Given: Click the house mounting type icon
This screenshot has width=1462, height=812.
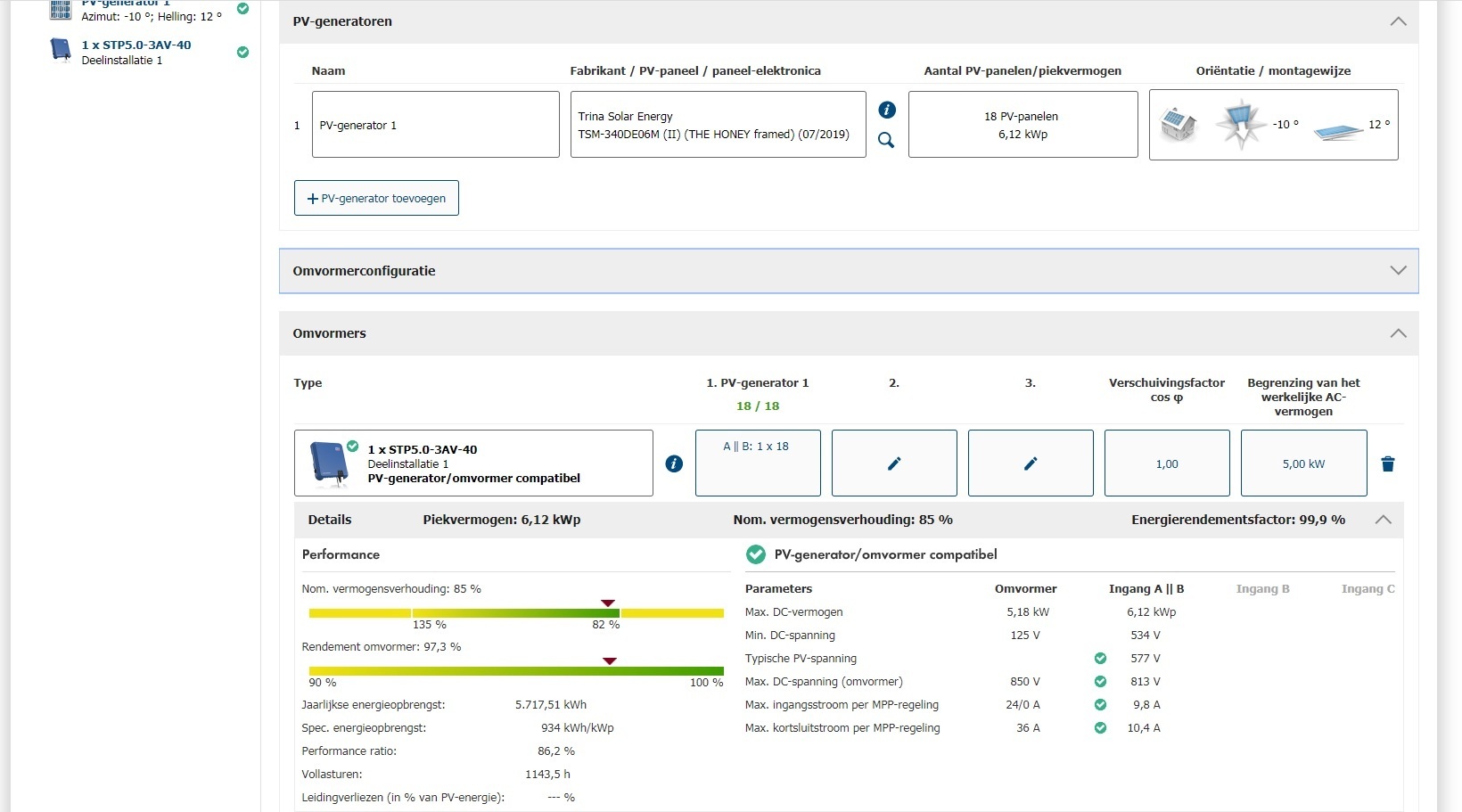Looking at the screenshot, I should (x=1179, y=125).
